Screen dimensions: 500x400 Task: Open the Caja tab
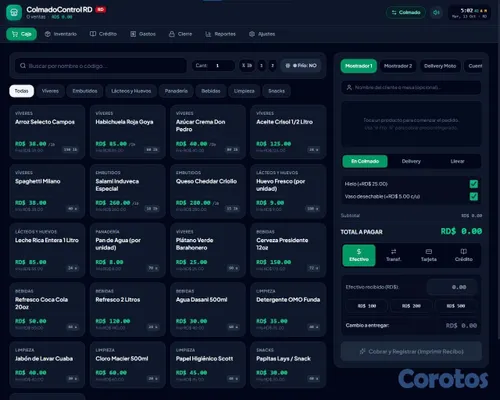click(x=21, y=34)
